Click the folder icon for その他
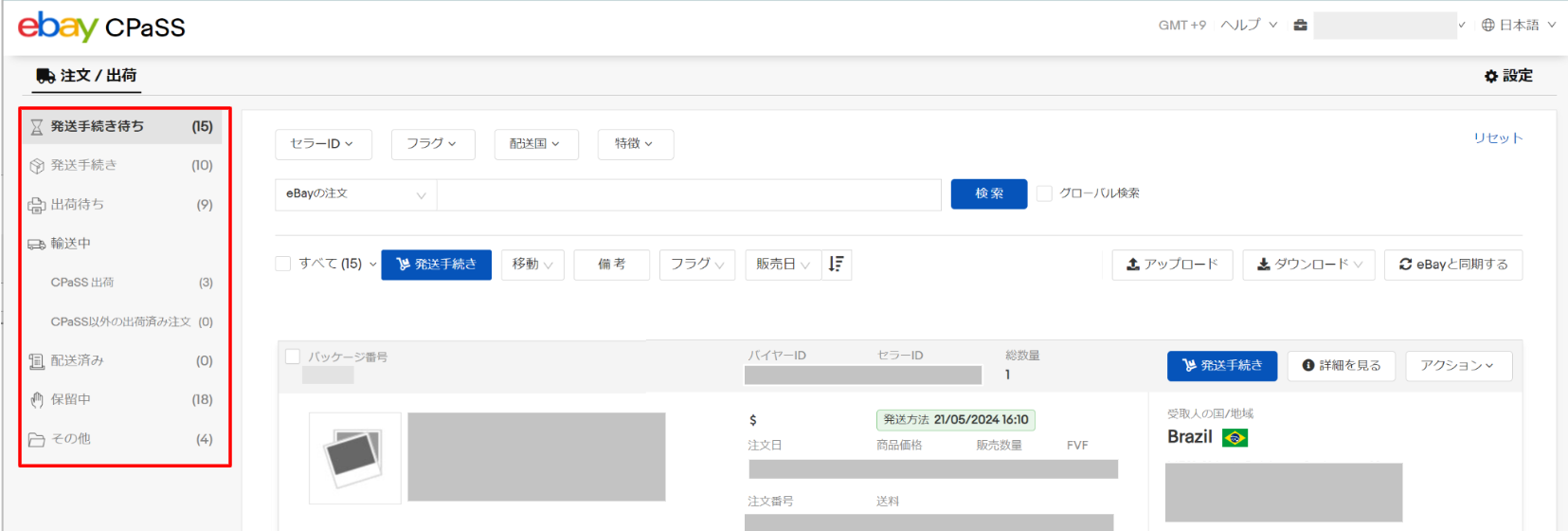This screenshot has width=1568, height=531. tap(37, 440)
